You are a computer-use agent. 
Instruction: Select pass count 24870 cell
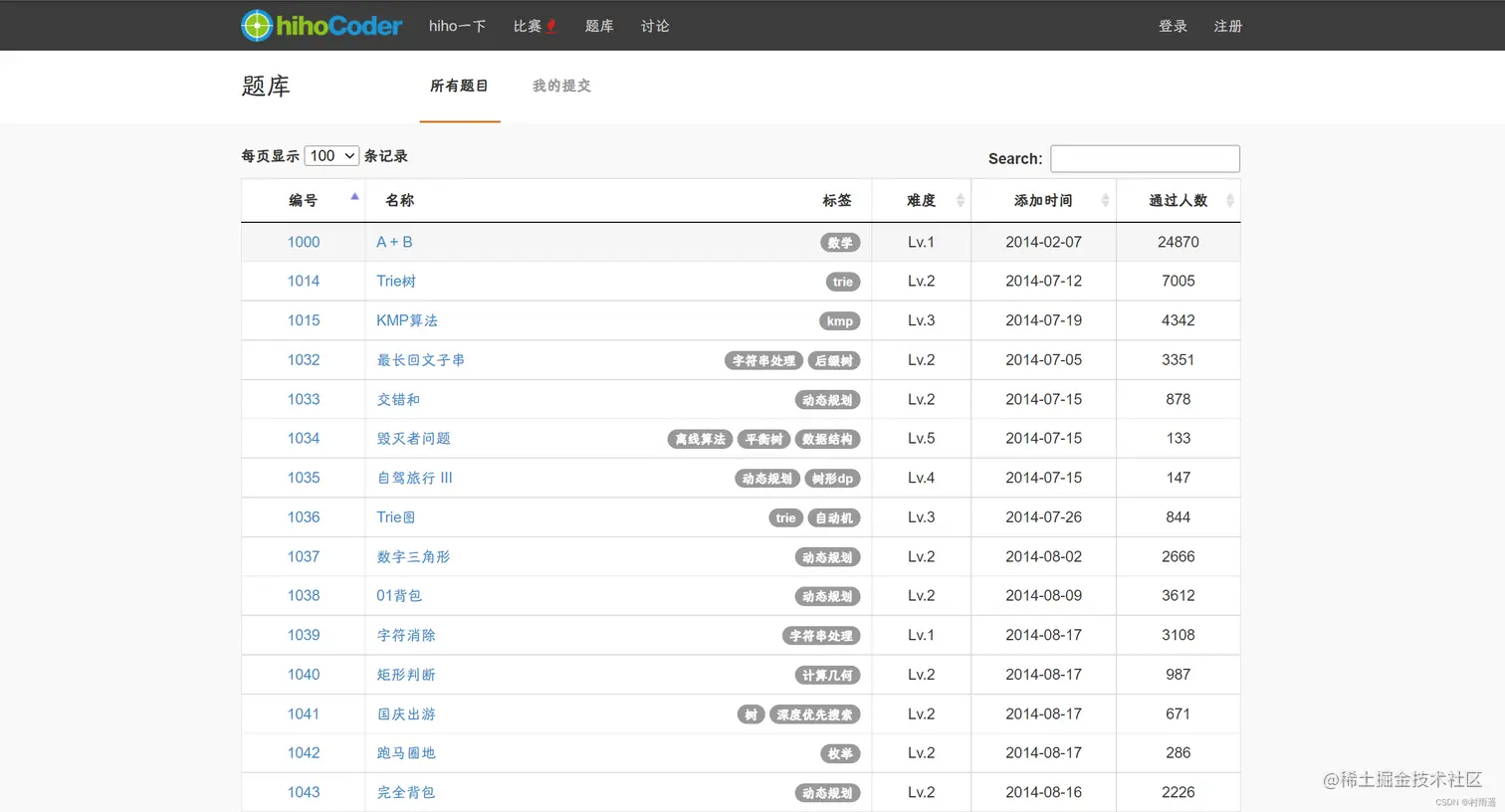point(1179,242)
